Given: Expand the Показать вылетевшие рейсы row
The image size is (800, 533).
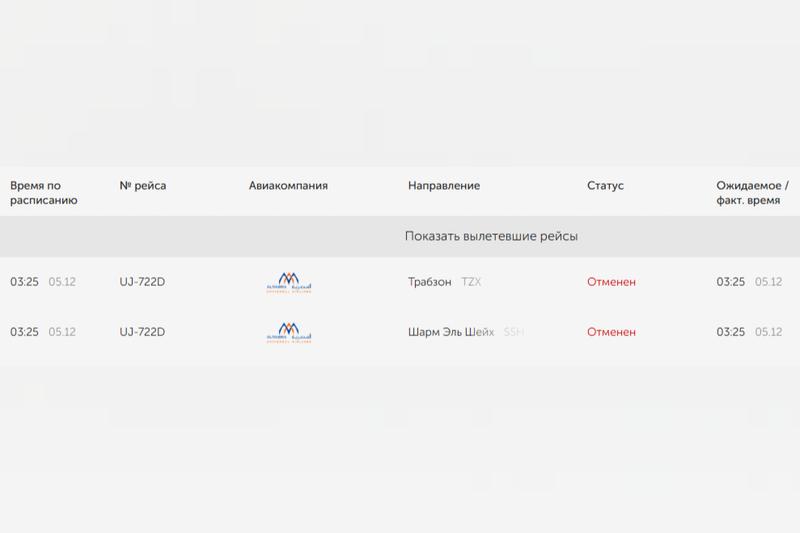Looking at the screenshot, I should (491, 237).
